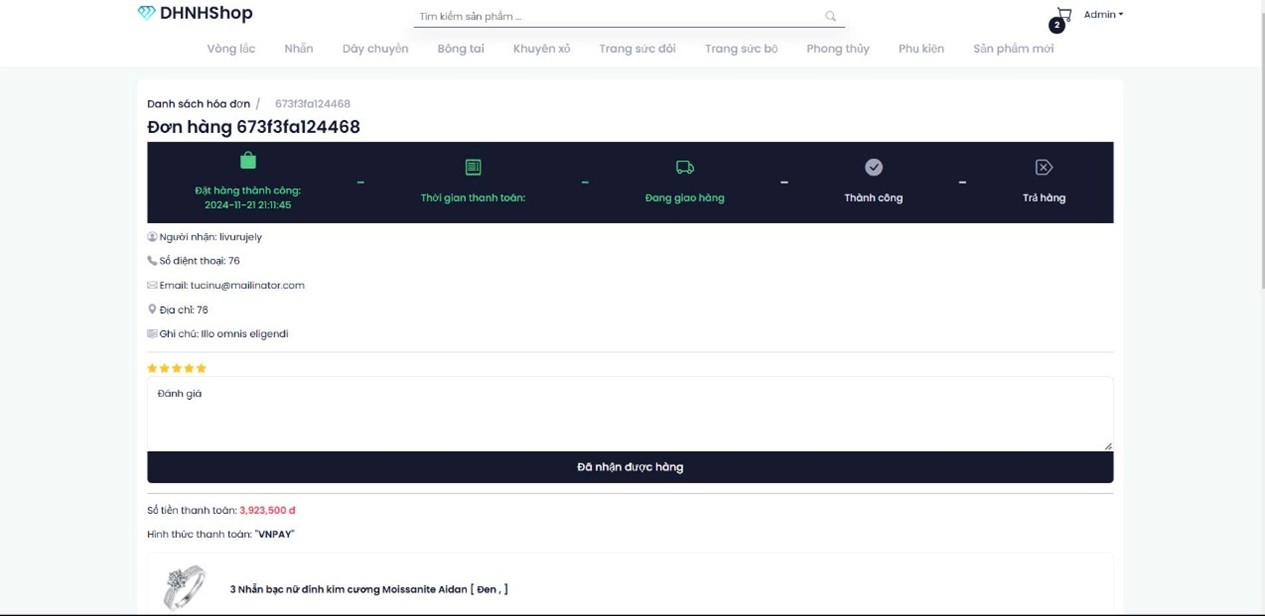This screenshot has height=616, width=1265.
Task: Click in the Đánh giá review textbox
Action: pyautogui.click(x=629, y=414)
